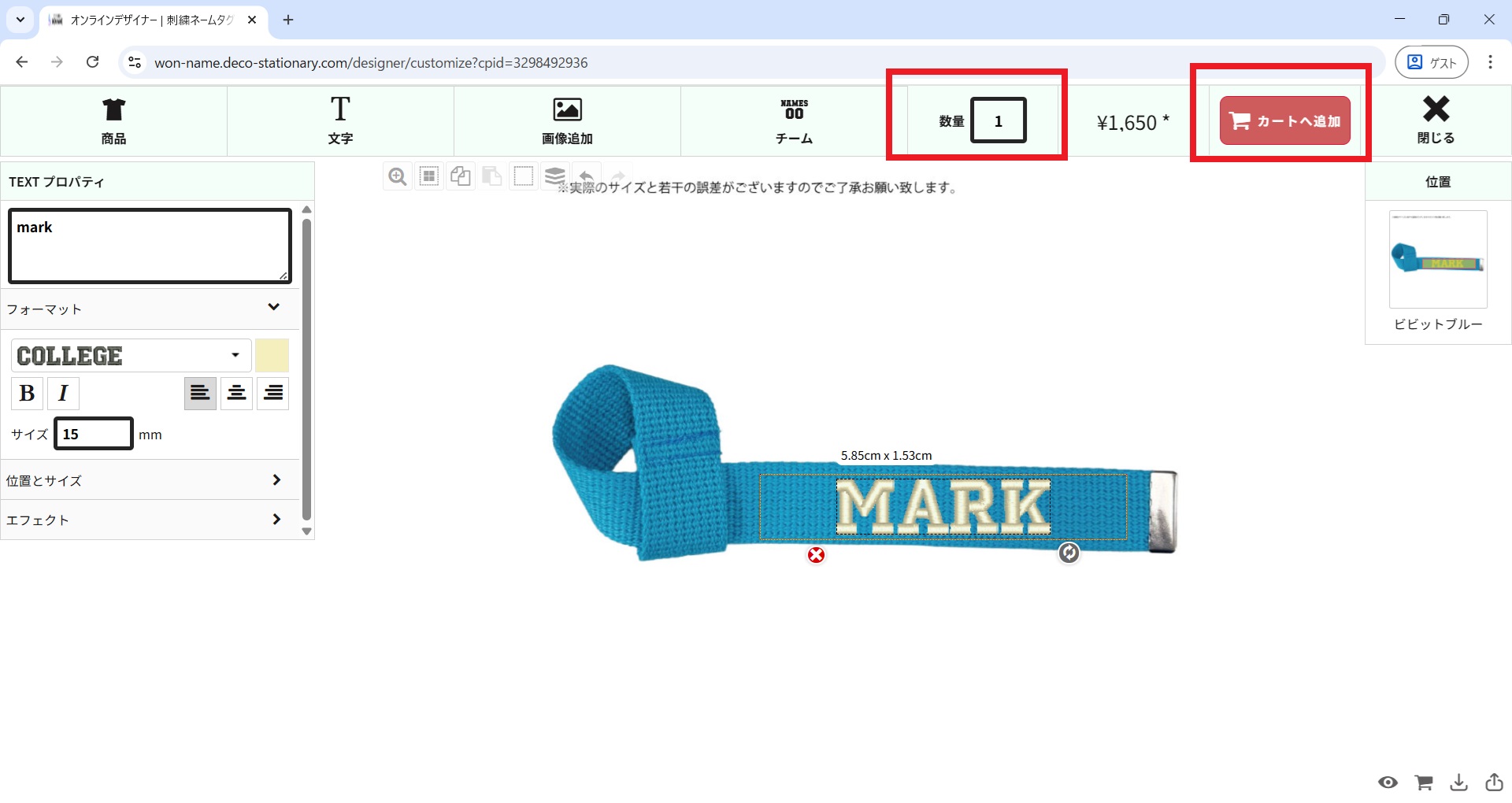Open the 画像追加 image tab
Image resolution: width=1512 pixels, height=803 pixels.
pos(567,121)
